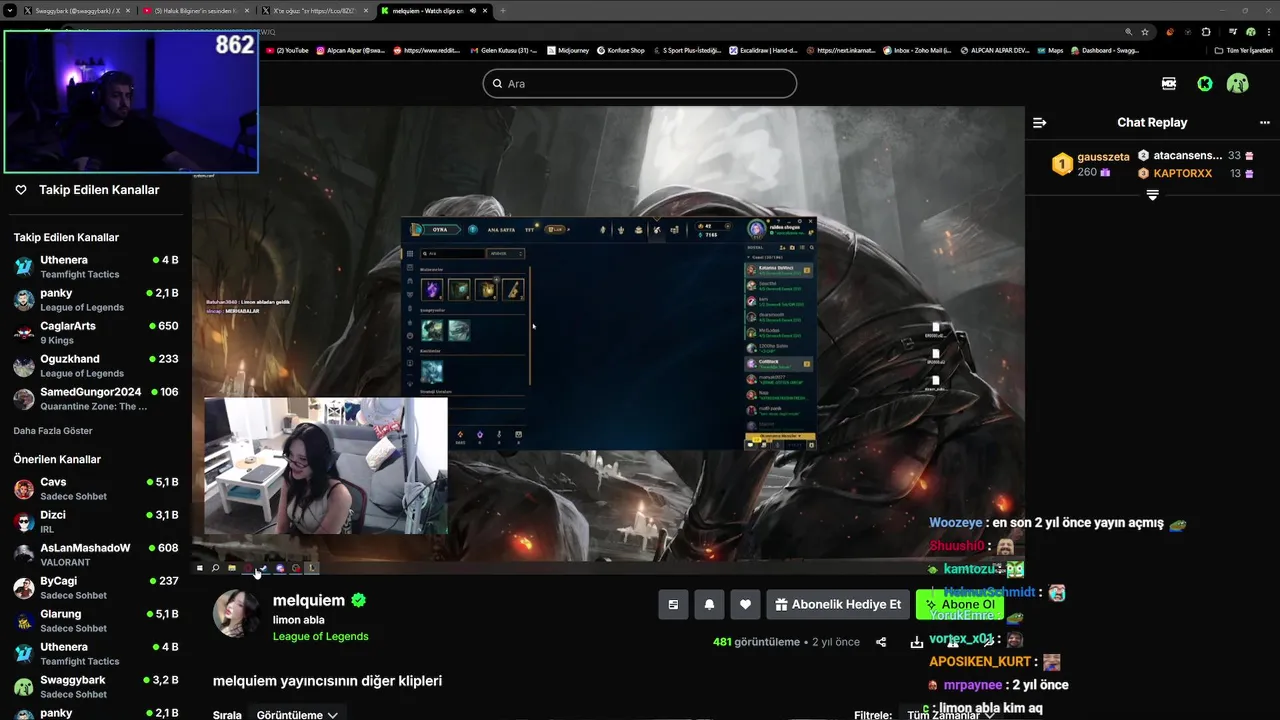Click the green verified badge next to melquiem
The image size is (1280, 720).
(x=358, y=600)
